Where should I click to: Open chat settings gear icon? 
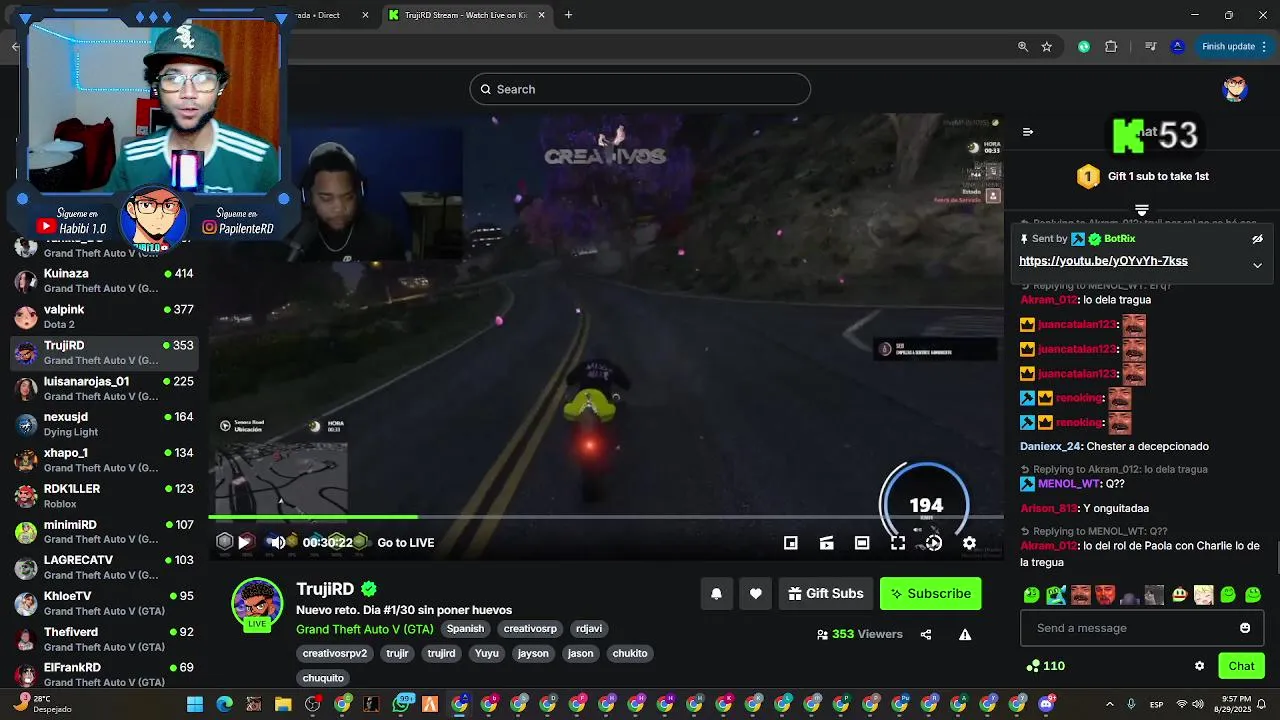coord(1199,666)
